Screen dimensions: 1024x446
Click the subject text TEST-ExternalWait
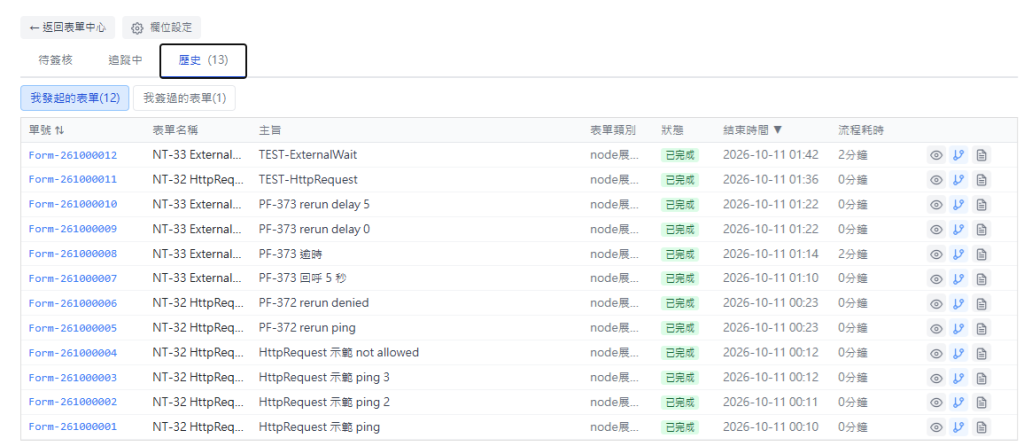pos(308,155)
